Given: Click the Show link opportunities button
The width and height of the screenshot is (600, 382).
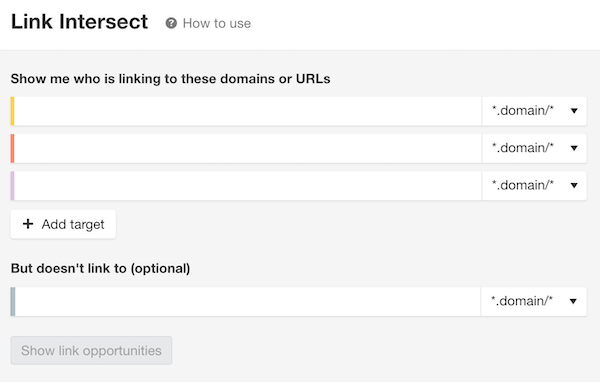Looking at the screenshot, I should [91, 350].
